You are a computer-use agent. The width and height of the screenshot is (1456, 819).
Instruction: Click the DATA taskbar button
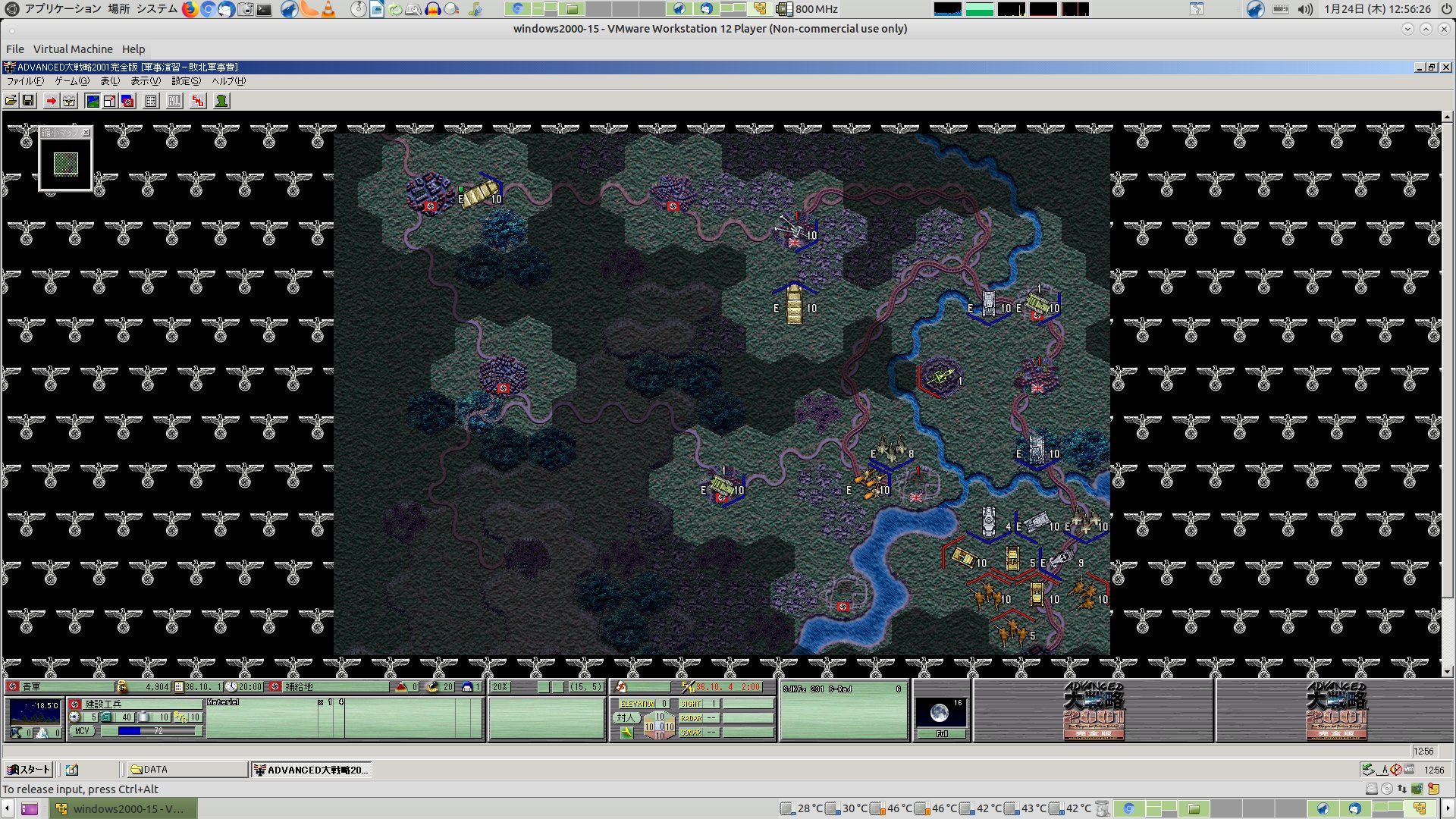[187, 770]
